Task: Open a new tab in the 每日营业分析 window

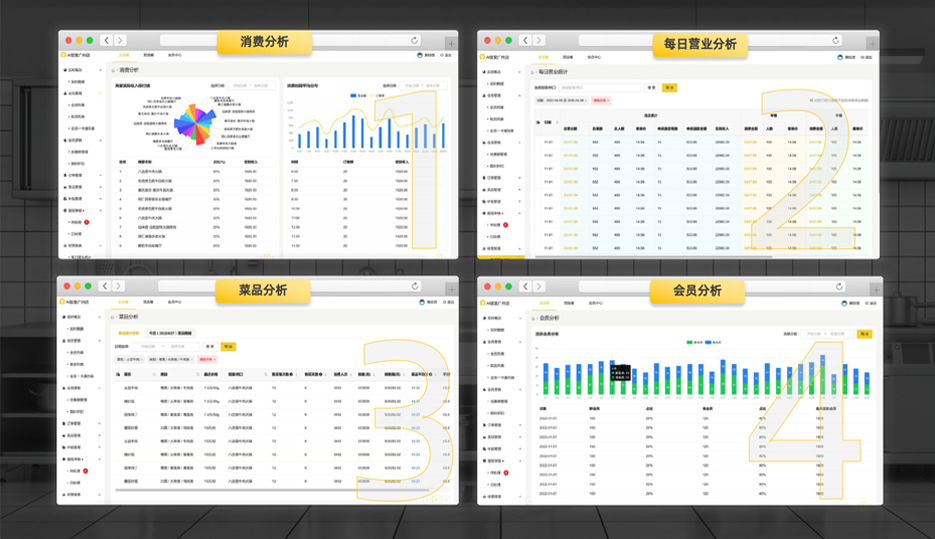Action: tap(871, 43)
